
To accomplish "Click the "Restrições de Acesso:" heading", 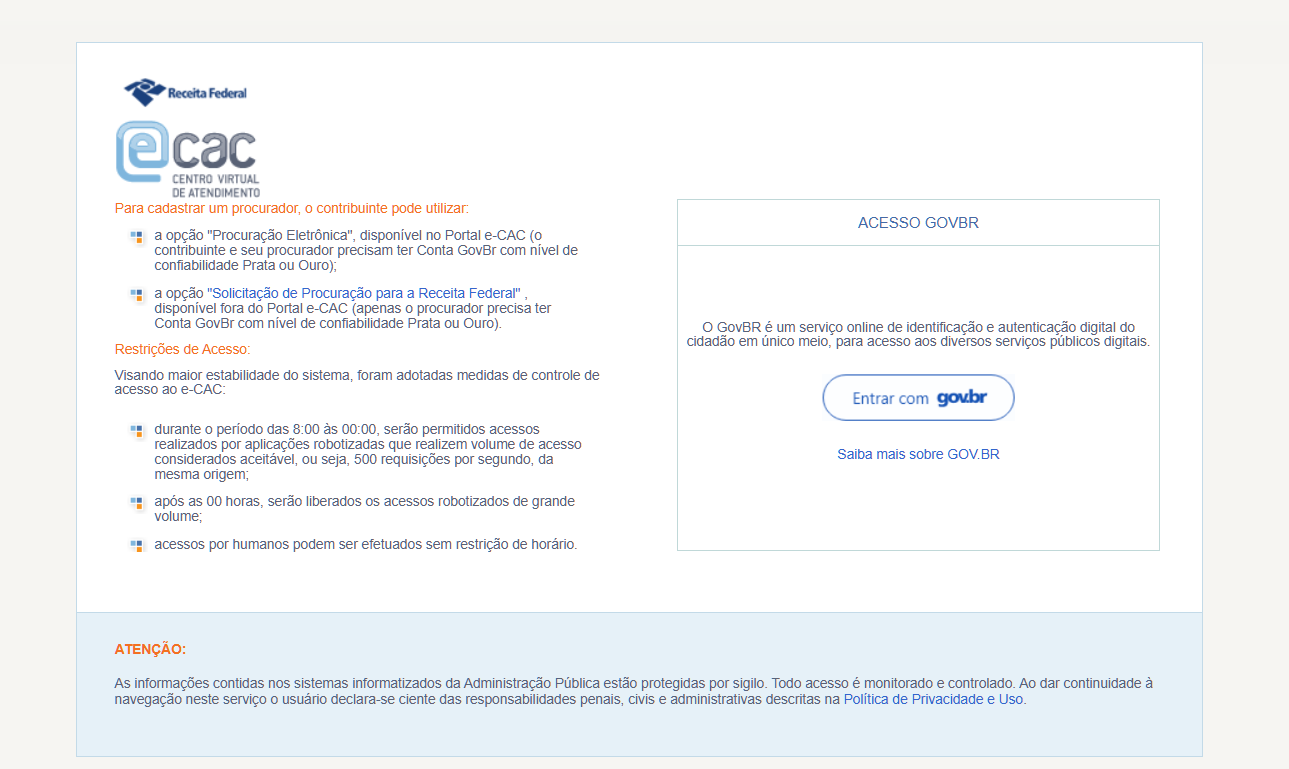I will point(183,349).
